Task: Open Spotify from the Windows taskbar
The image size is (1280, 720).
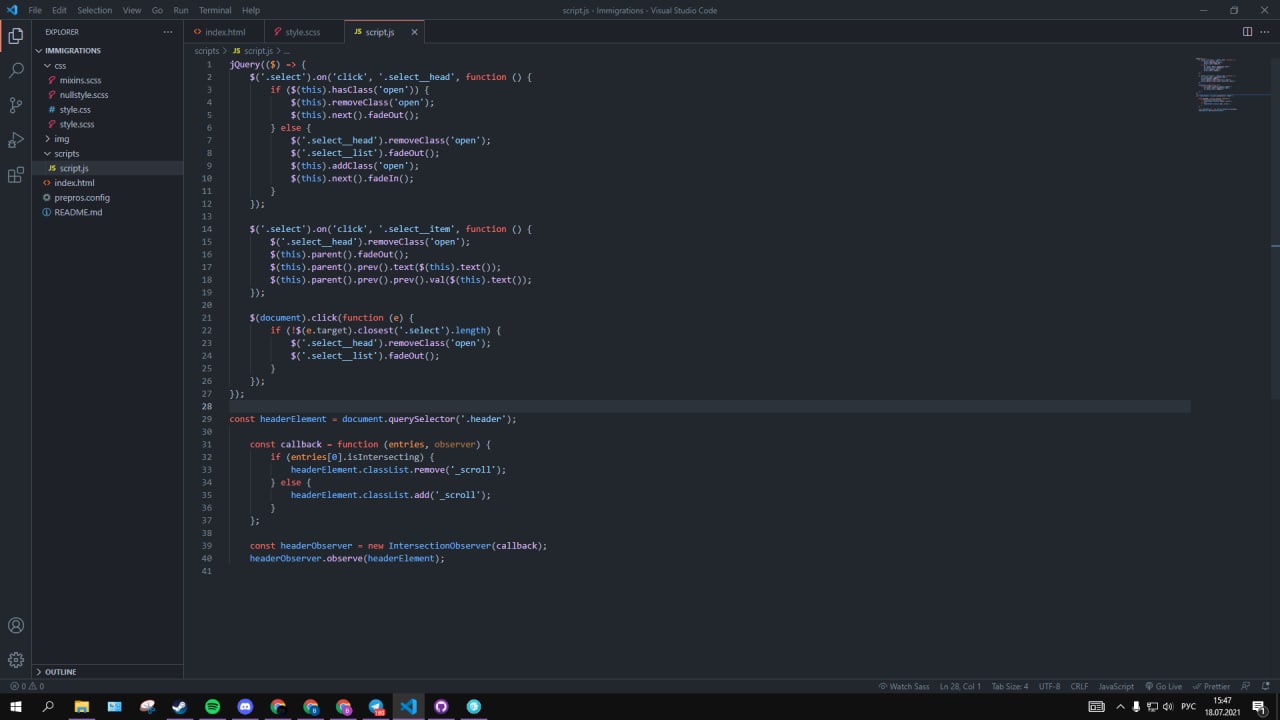Action: [x=212, y=706]
